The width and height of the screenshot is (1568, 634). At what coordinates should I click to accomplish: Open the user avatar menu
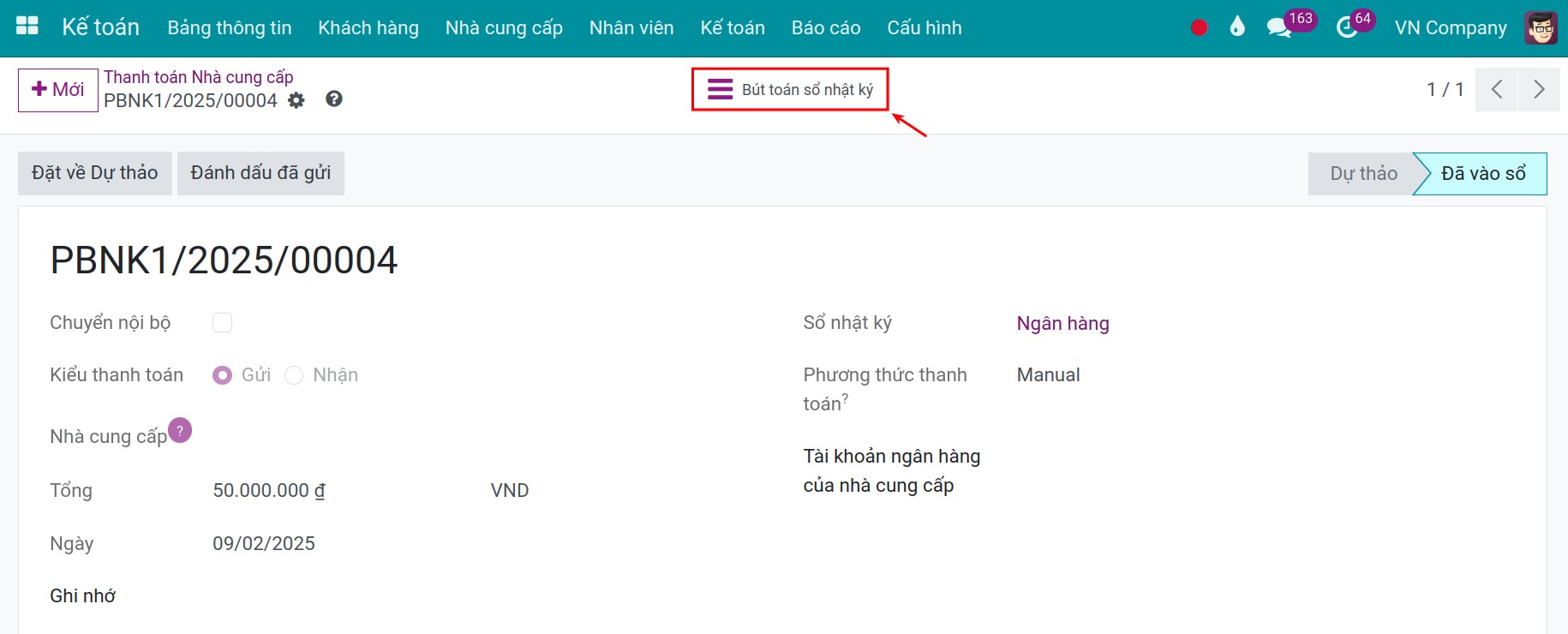[1541, 27]
